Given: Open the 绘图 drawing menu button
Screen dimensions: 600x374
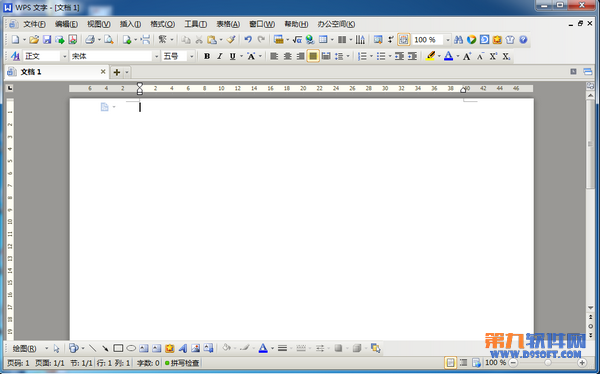Looking at the screenshot, I should 24,348.
